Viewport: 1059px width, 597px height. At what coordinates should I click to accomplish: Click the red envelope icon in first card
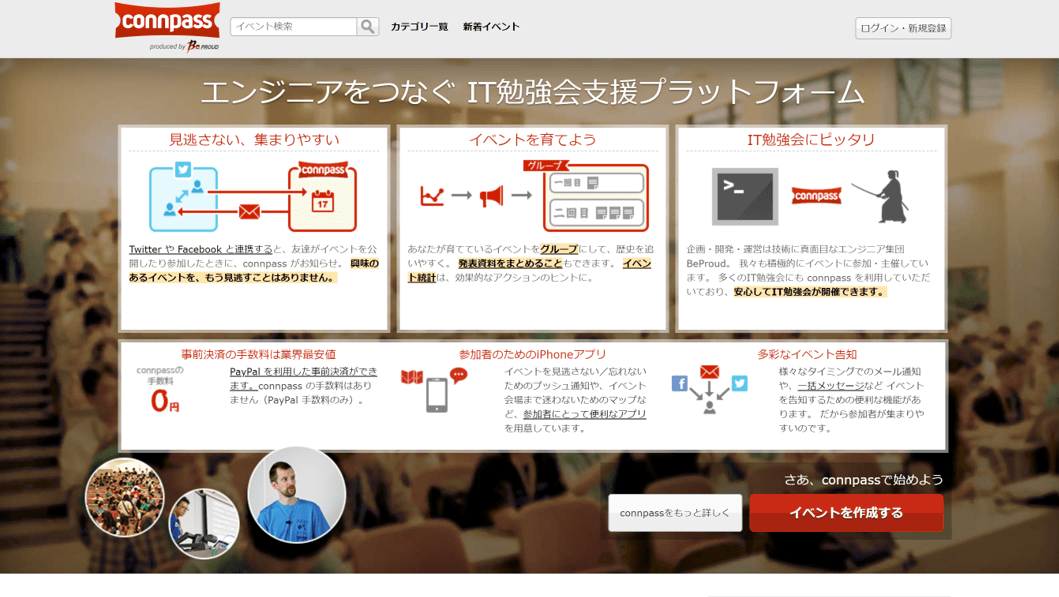pos(249,211)
